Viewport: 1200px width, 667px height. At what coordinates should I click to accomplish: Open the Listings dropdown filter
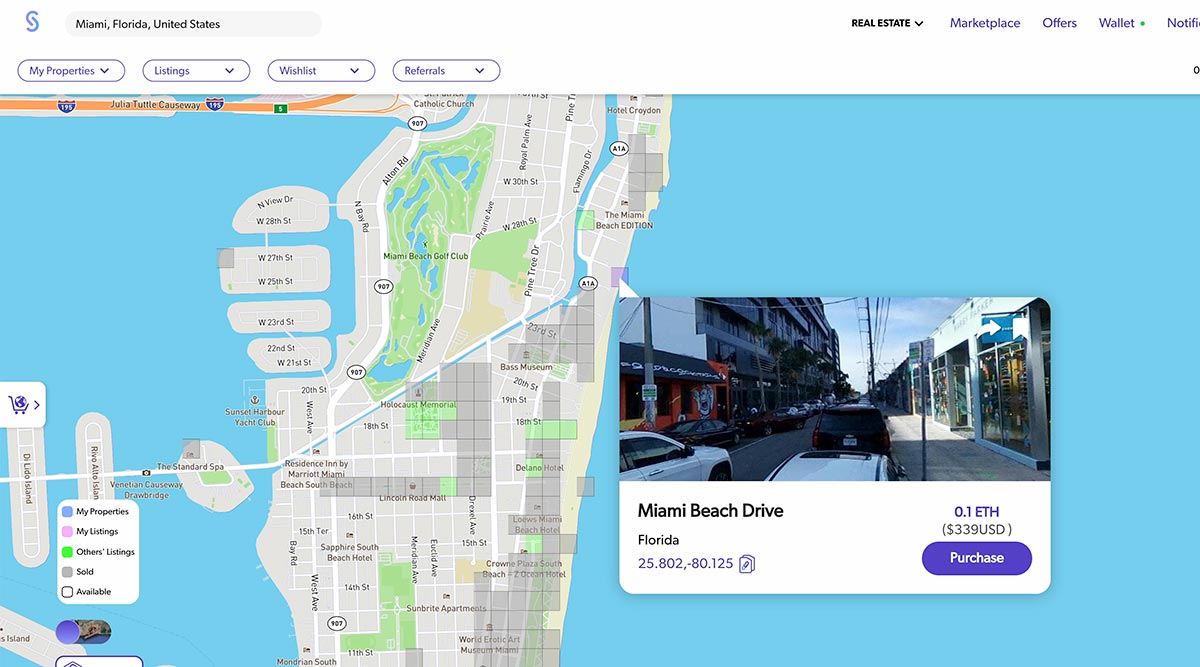(x=195, y=71)
